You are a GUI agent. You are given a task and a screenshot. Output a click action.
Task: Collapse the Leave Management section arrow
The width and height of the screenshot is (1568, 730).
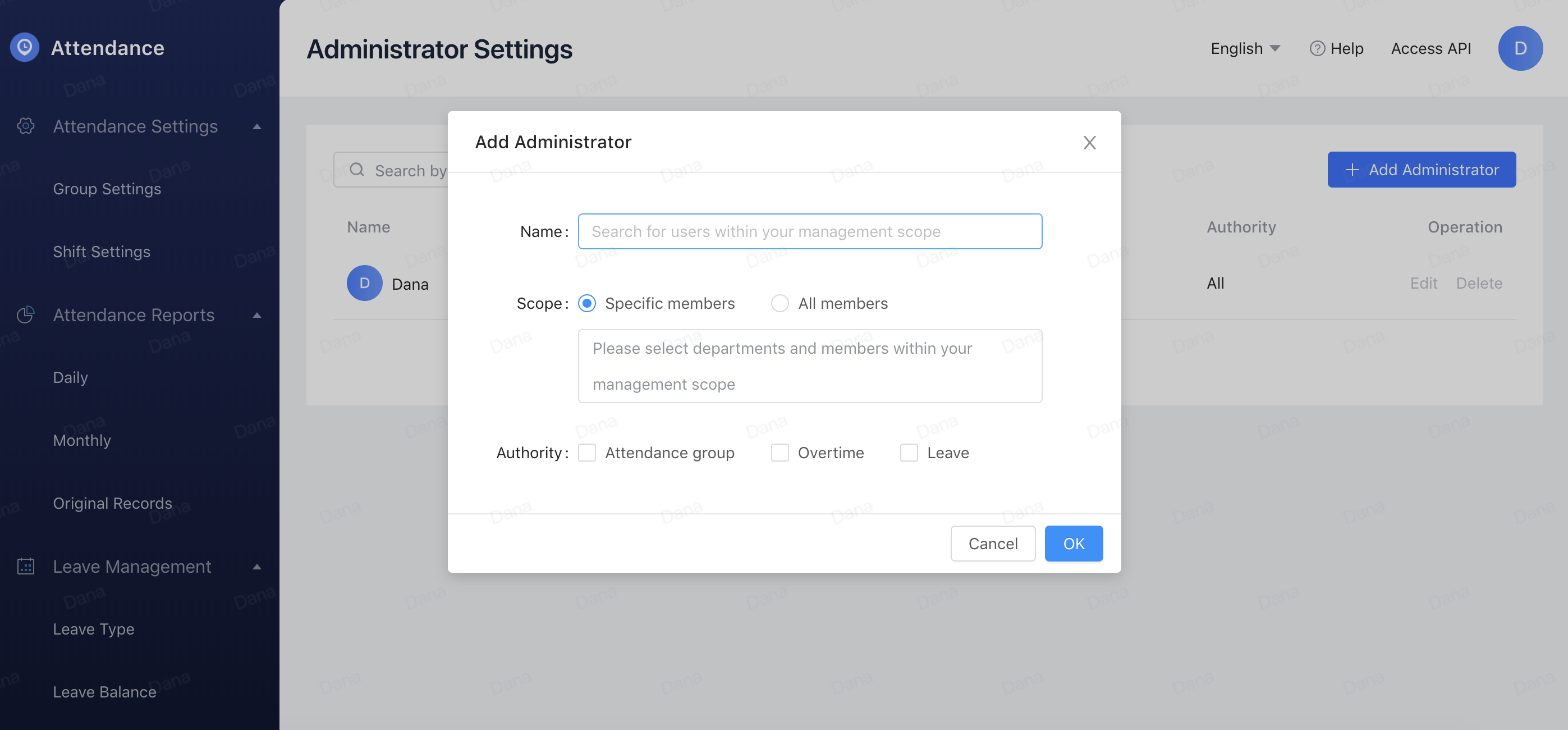click(x=257, y=567)
